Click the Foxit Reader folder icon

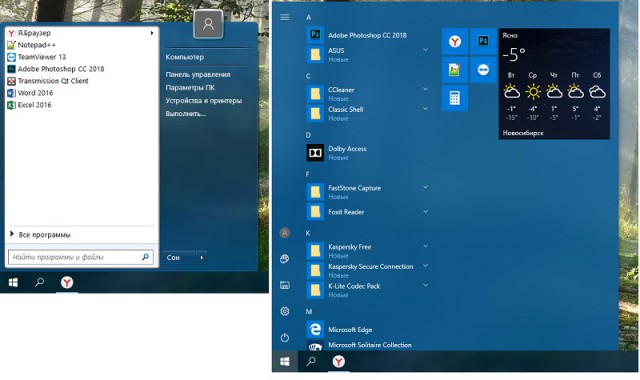[315, 211]
